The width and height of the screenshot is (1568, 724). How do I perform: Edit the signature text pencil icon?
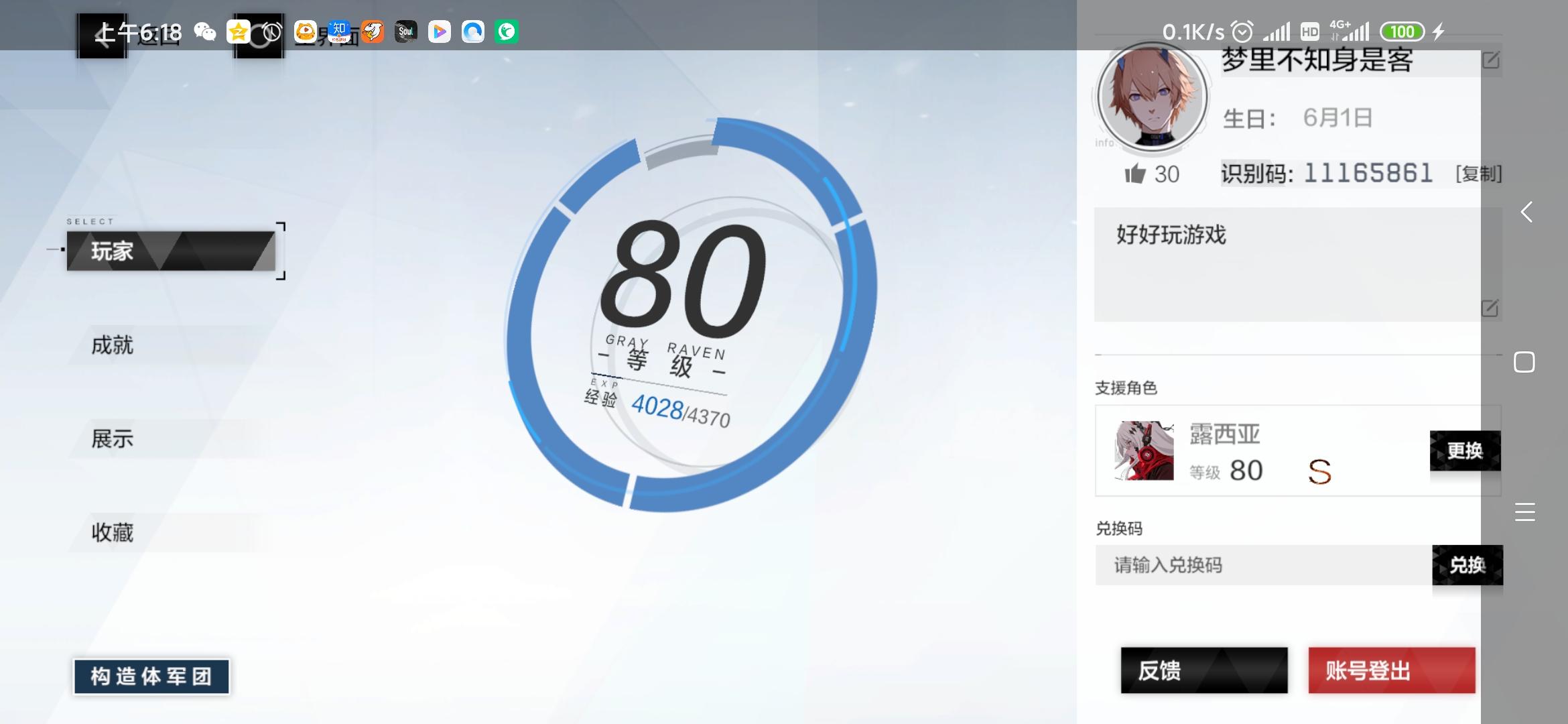coord(1489,308)
